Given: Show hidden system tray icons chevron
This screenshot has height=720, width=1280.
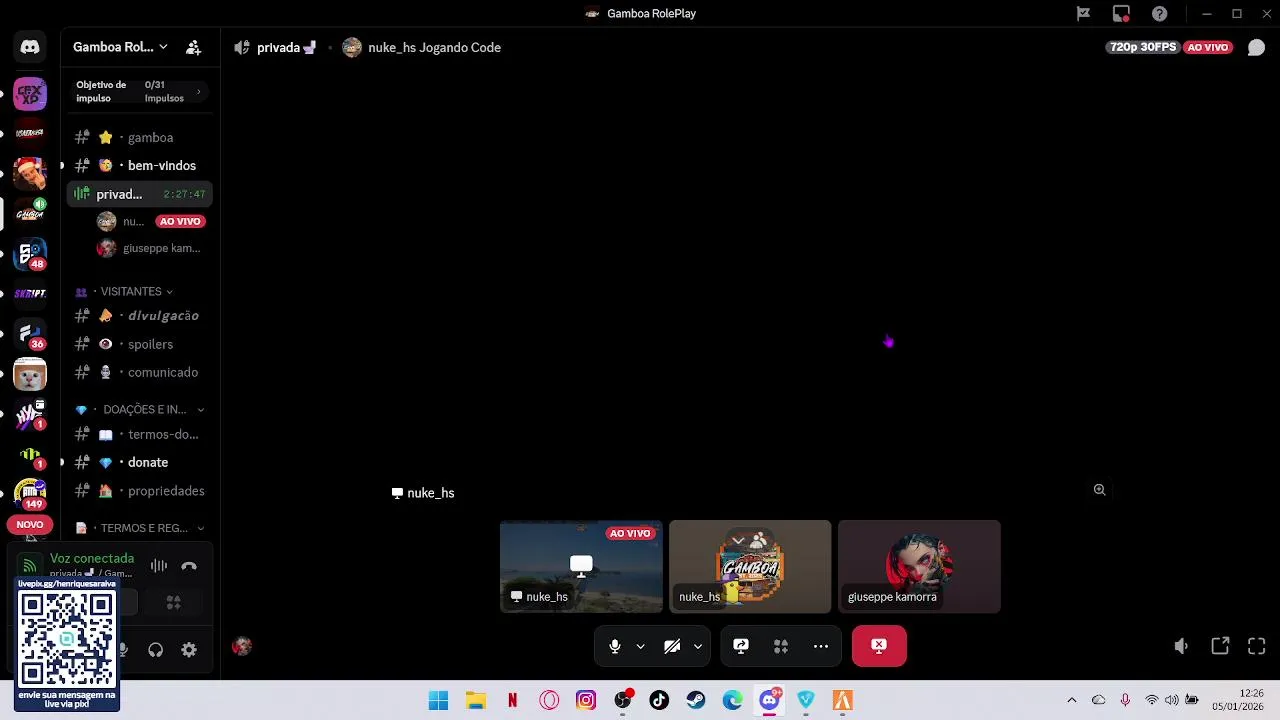Looking at the screenshot, I should 1072,700.
